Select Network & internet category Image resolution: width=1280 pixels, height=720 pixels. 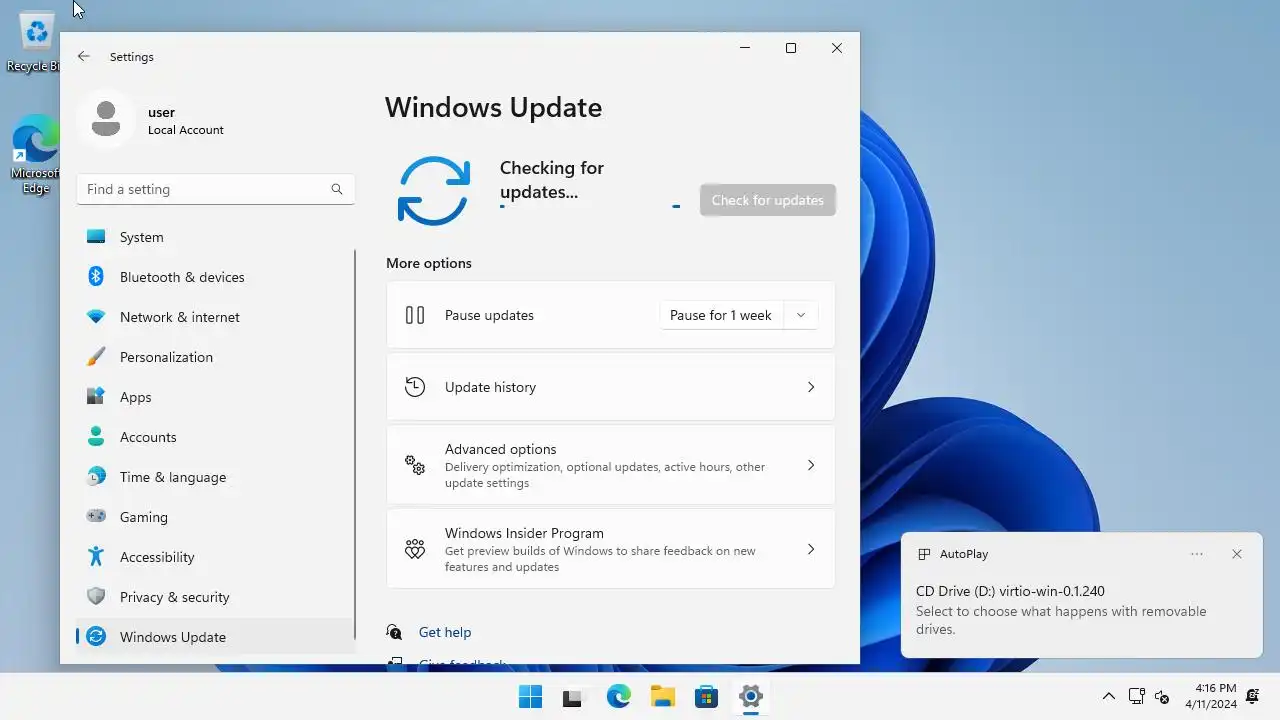[x=216, y=317]
